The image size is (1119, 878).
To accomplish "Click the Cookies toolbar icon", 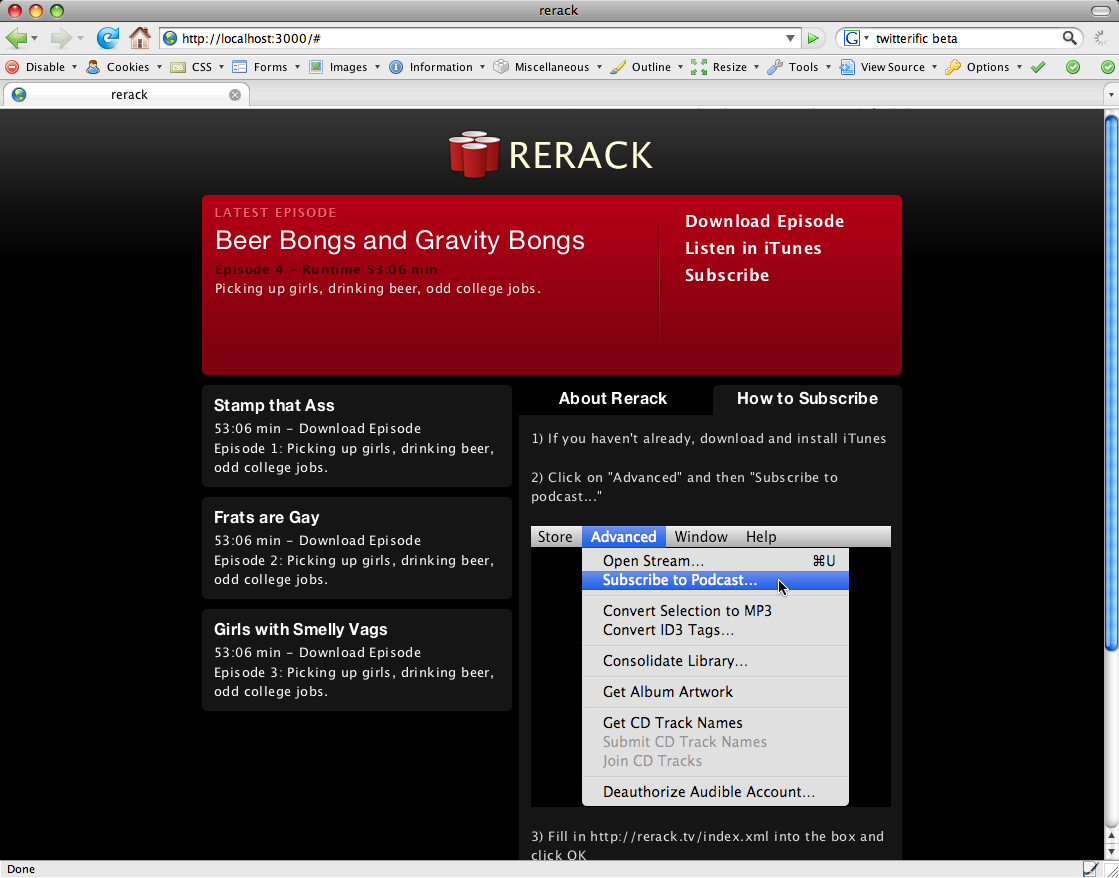I will (93, 67).
